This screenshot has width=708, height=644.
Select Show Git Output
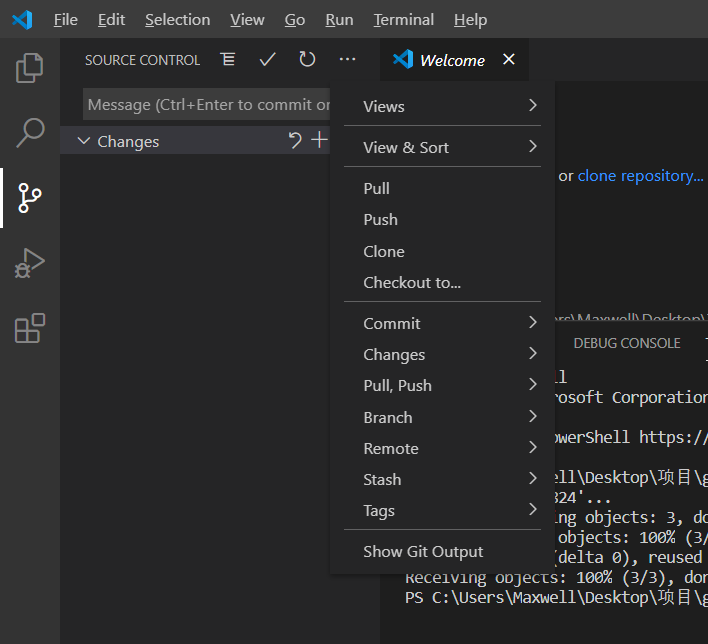[x=442, y=551]
